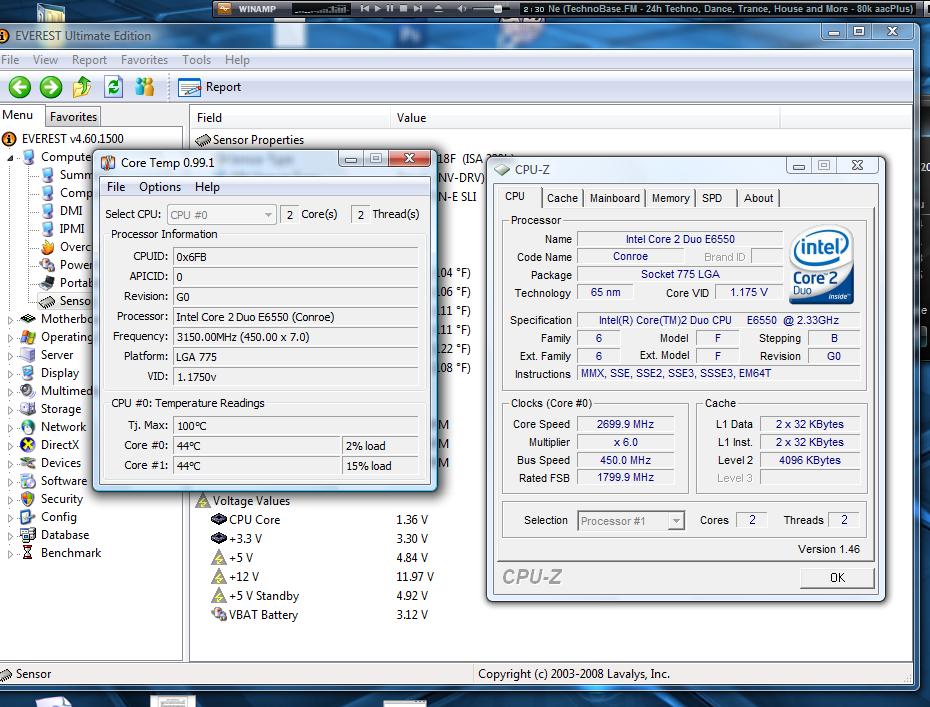Switch to Memory tab in CPU-Z

(x=670, y=198)
